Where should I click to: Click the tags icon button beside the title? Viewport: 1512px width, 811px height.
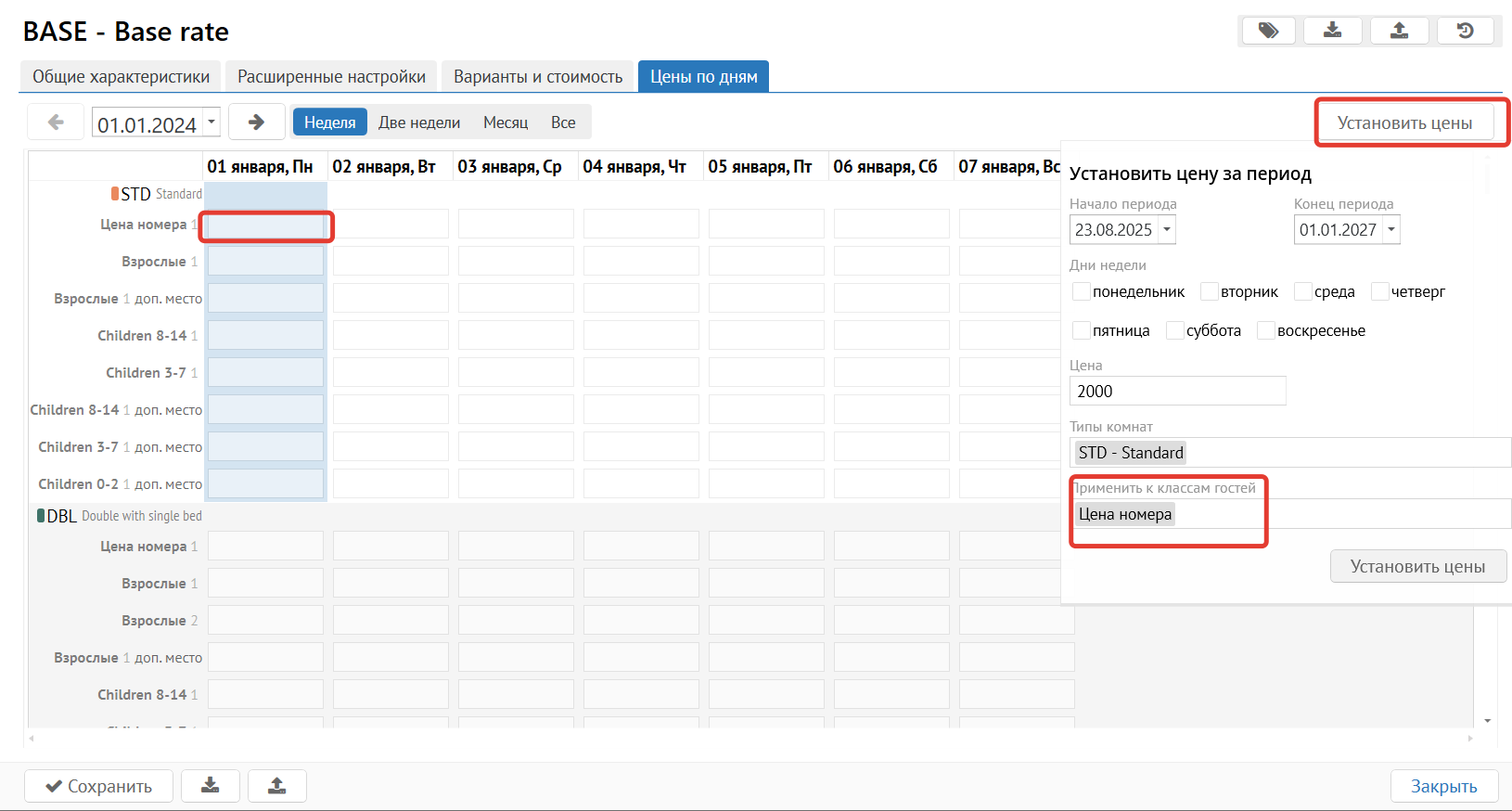pos(1269,31)
